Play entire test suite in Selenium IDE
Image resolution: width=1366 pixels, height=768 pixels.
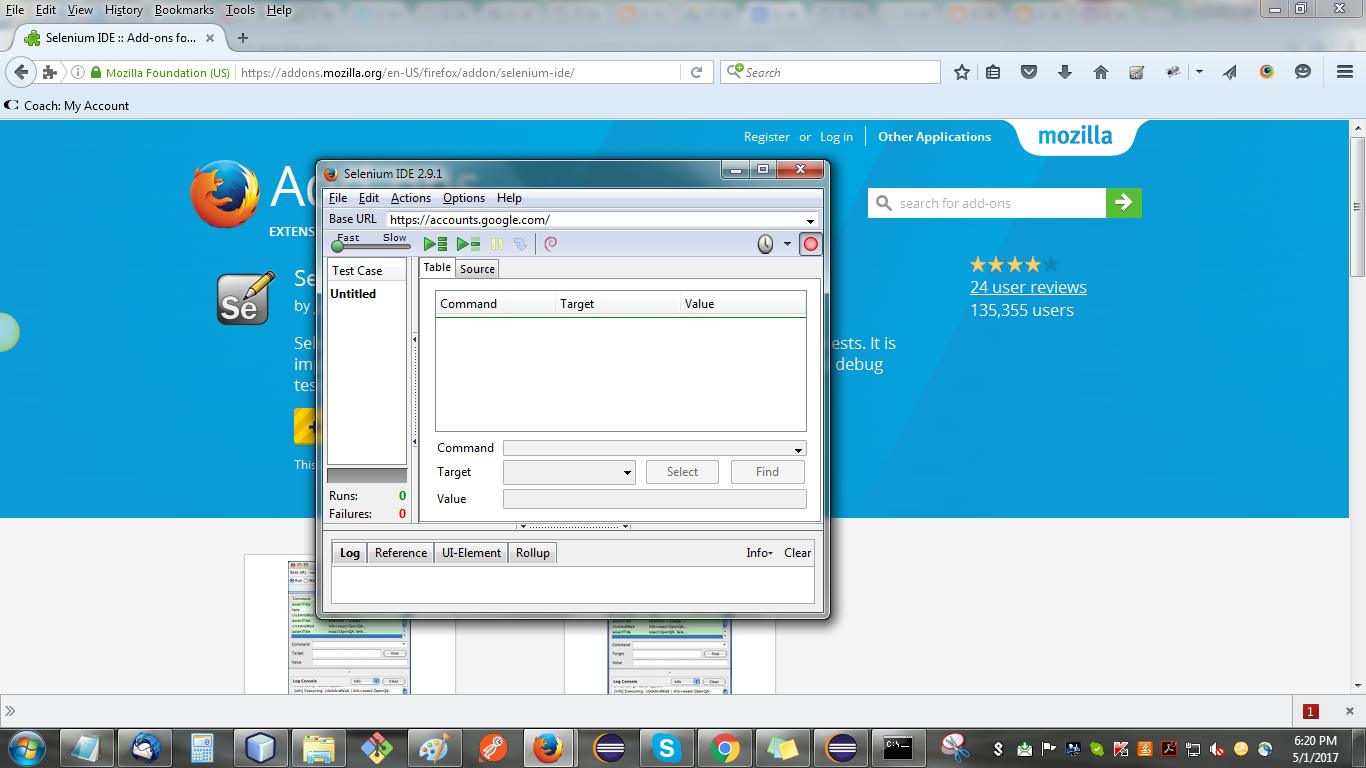click(435, 244)
